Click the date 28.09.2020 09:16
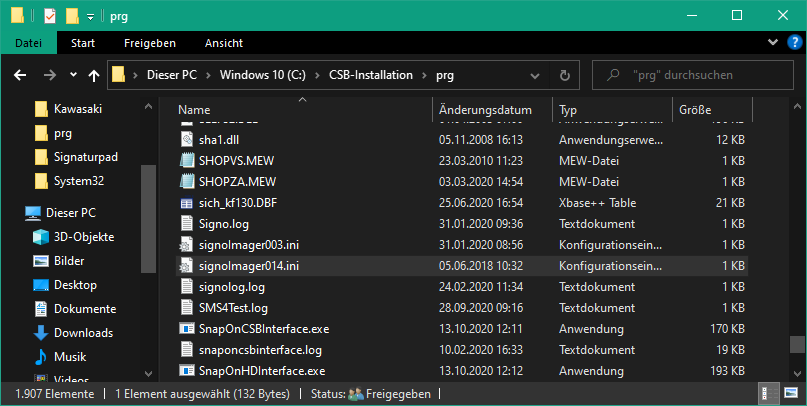This screenshot has width=807, height=406. (481, 308)
